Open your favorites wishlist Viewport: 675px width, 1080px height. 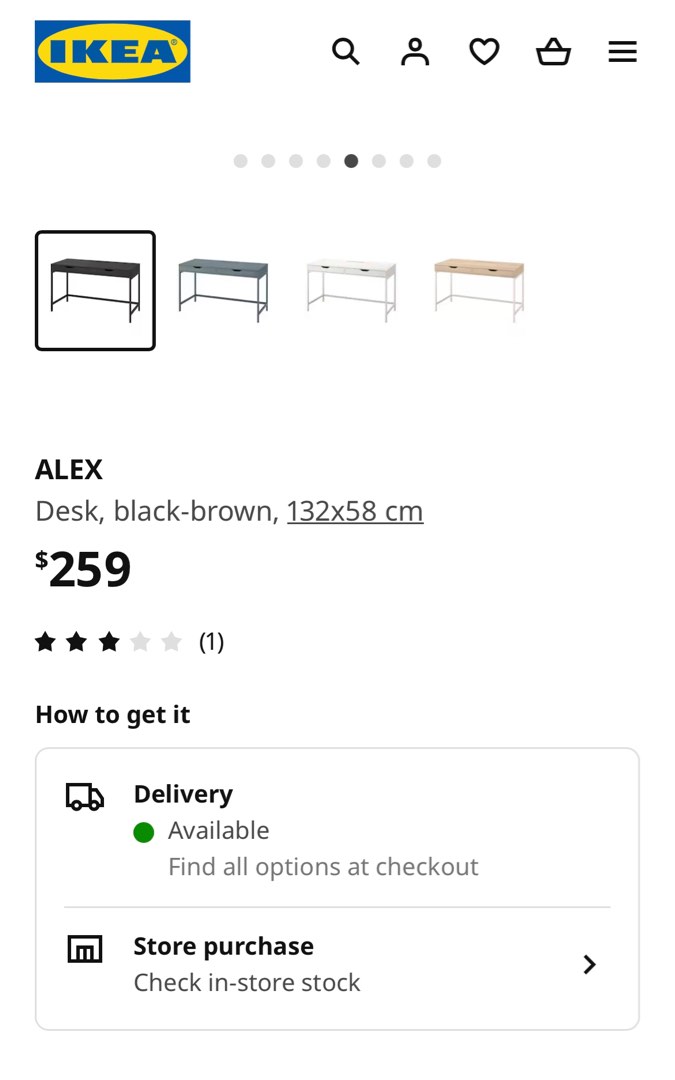click(484, 51)
